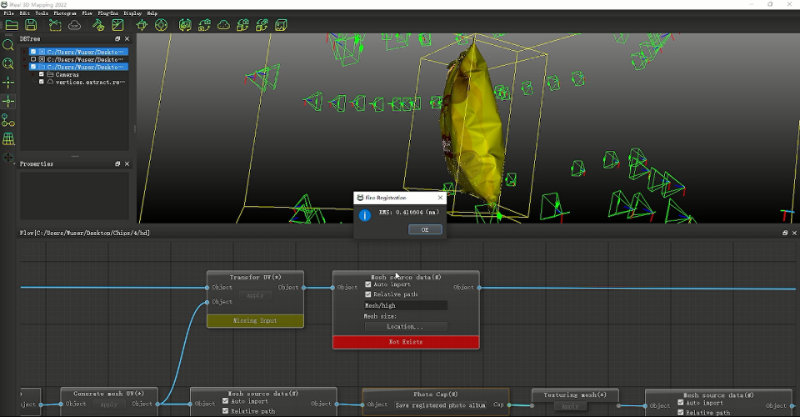The height and width of the screenshot is (417, 800).
Task: Select the upper crosshair tool in left sidebar
Action: coord(8,83)
